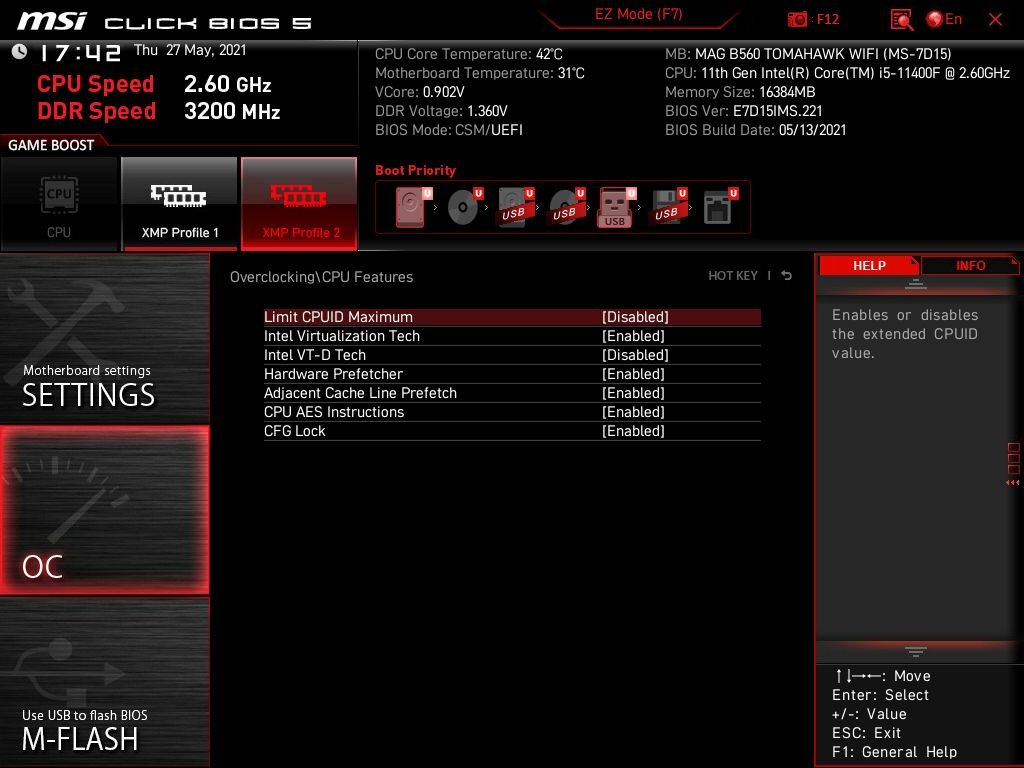Viewport: 1024px width, 768px height.
Task: Click the BIOS Ver E7D15IMS.221 text
Action: [743, 111]
